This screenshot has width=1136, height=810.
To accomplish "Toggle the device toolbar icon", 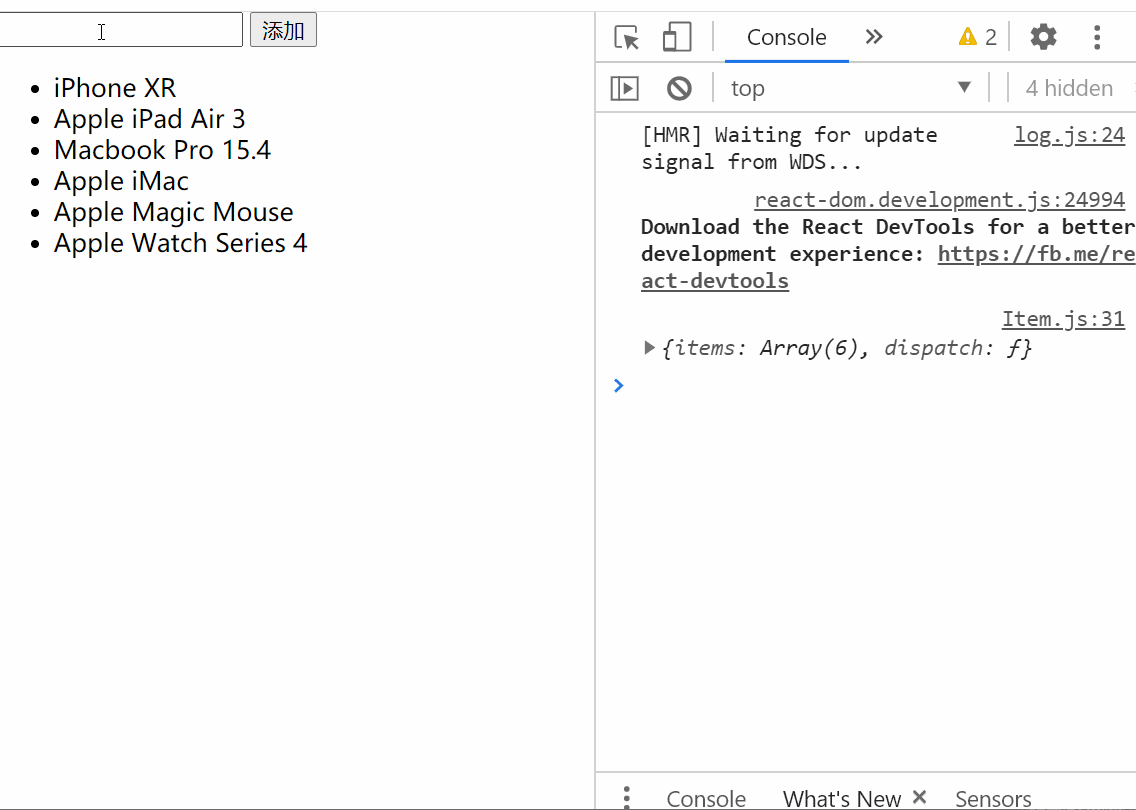I will pos(677,37).
